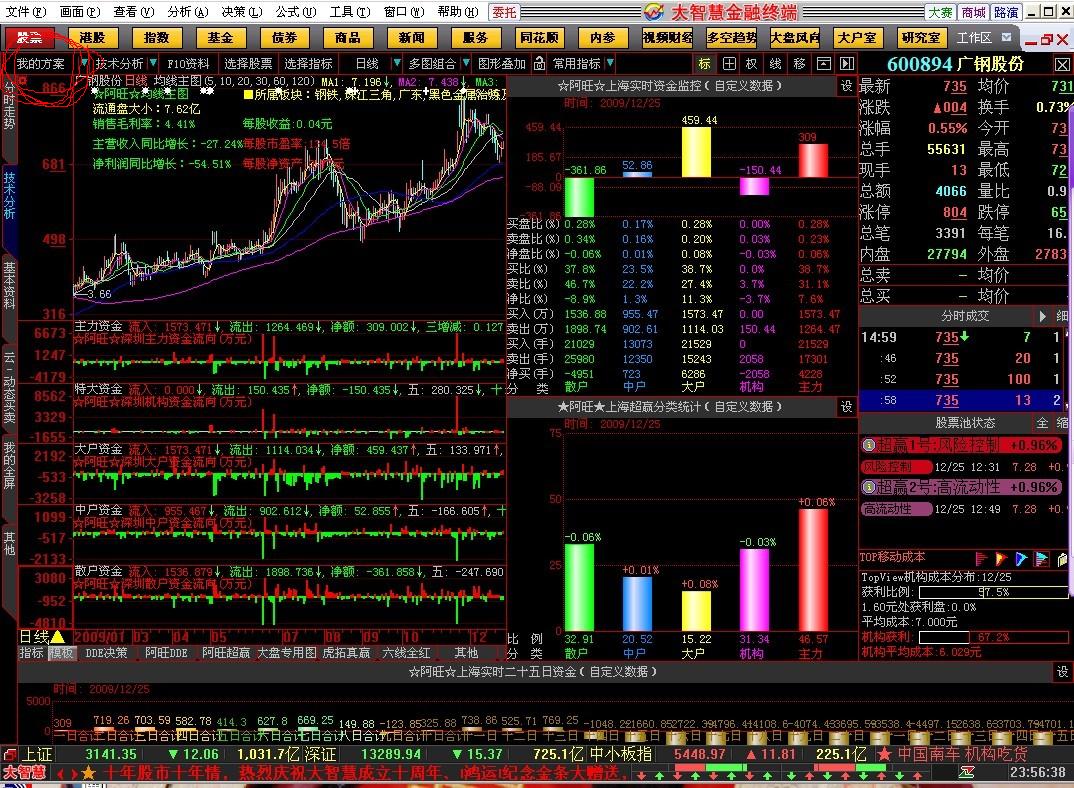Click the 设 button of 上海超赢分类统计 panel

(x=847, y=406)
